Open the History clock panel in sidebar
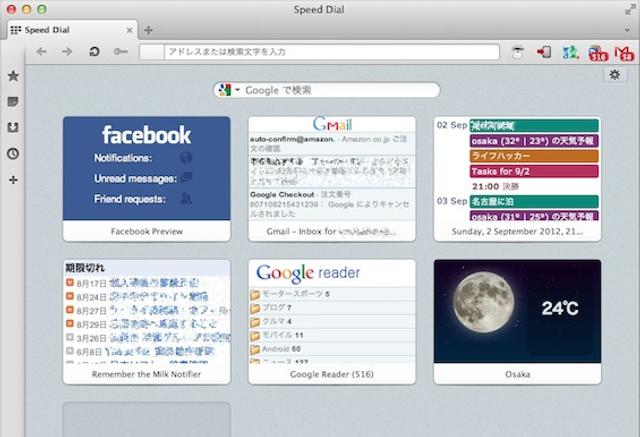The height and width of the screenshot is (437, 640). [x=13, y=154]
